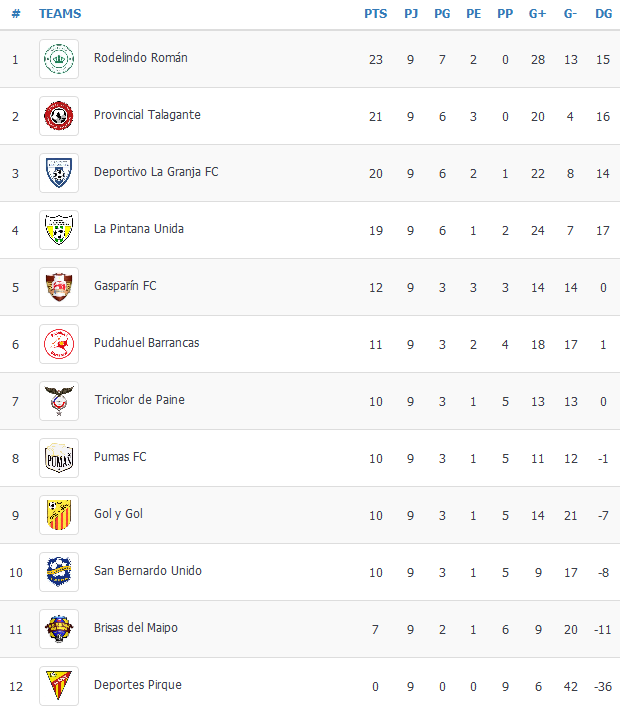
Task: Open the Provincial Talagante club logo
Action: pyautogui.click(x=59, y=116)
